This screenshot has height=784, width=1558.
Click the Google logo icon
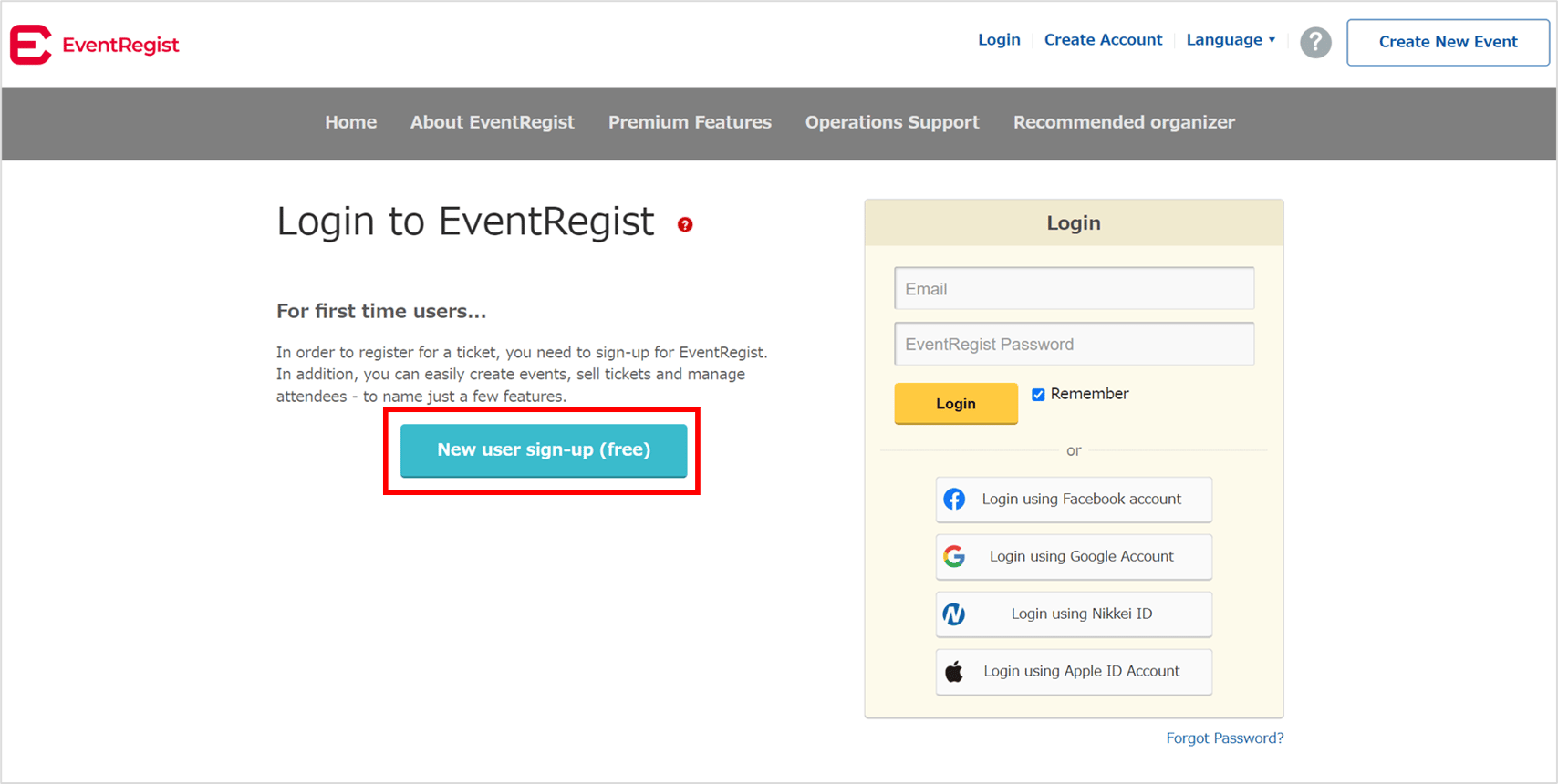954,557
